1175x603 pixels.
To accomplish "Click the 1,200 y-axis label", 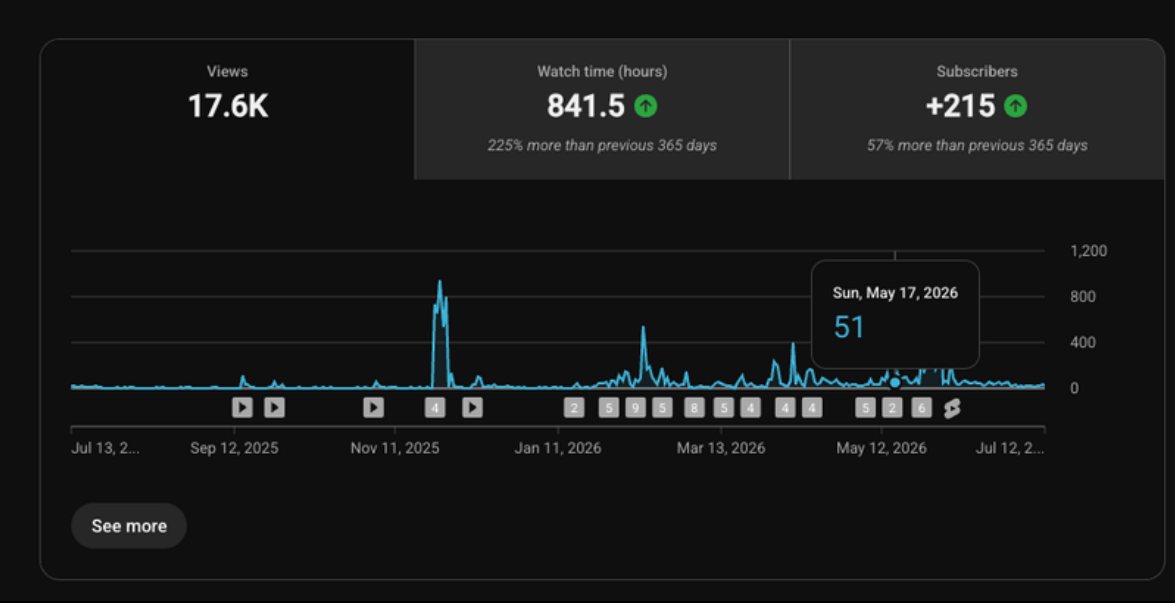I will click(x=1089, y=251).
